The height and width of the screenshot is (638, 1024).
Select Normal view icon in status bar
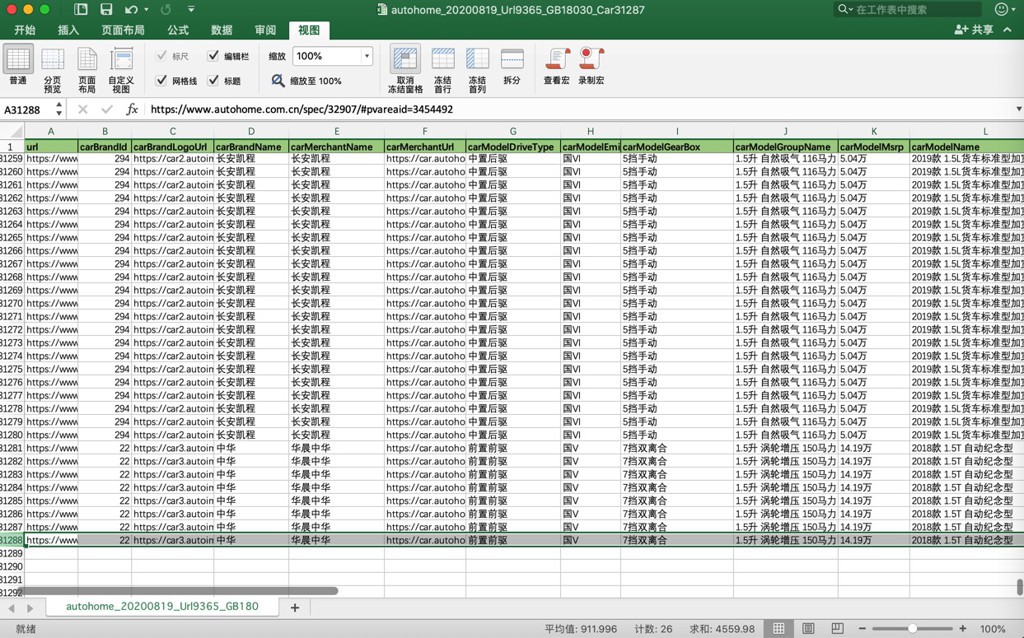[x=778, y=628]
